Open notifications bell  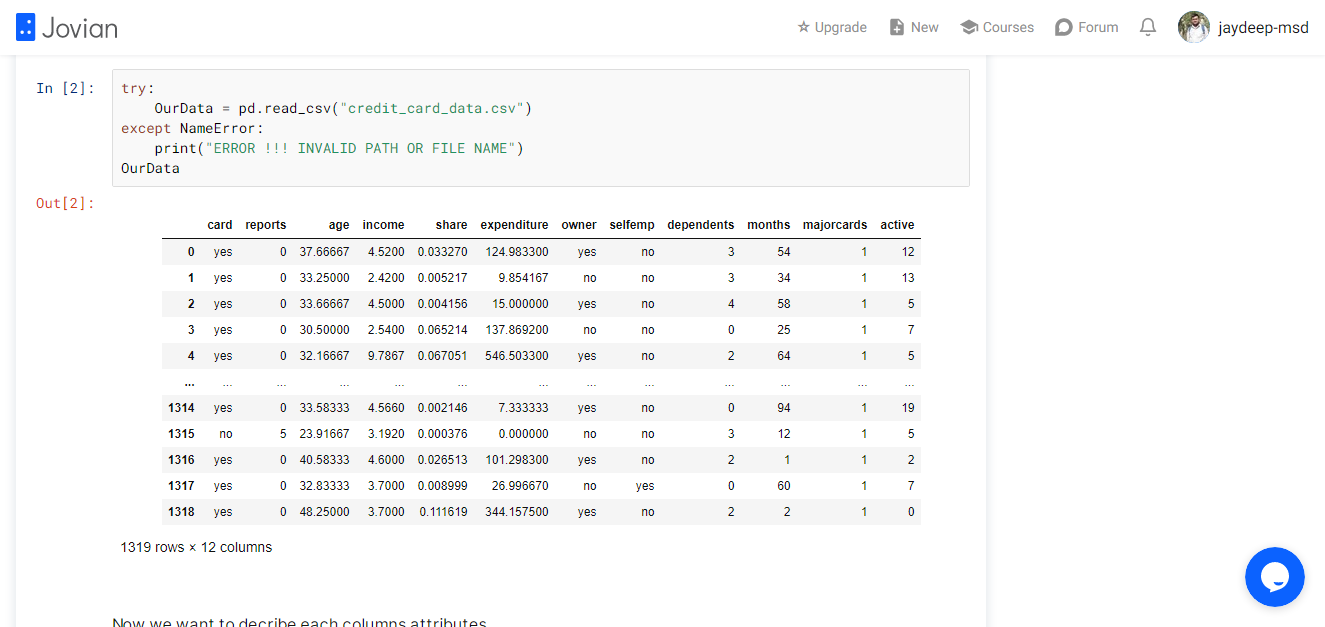pos(1148,27)
